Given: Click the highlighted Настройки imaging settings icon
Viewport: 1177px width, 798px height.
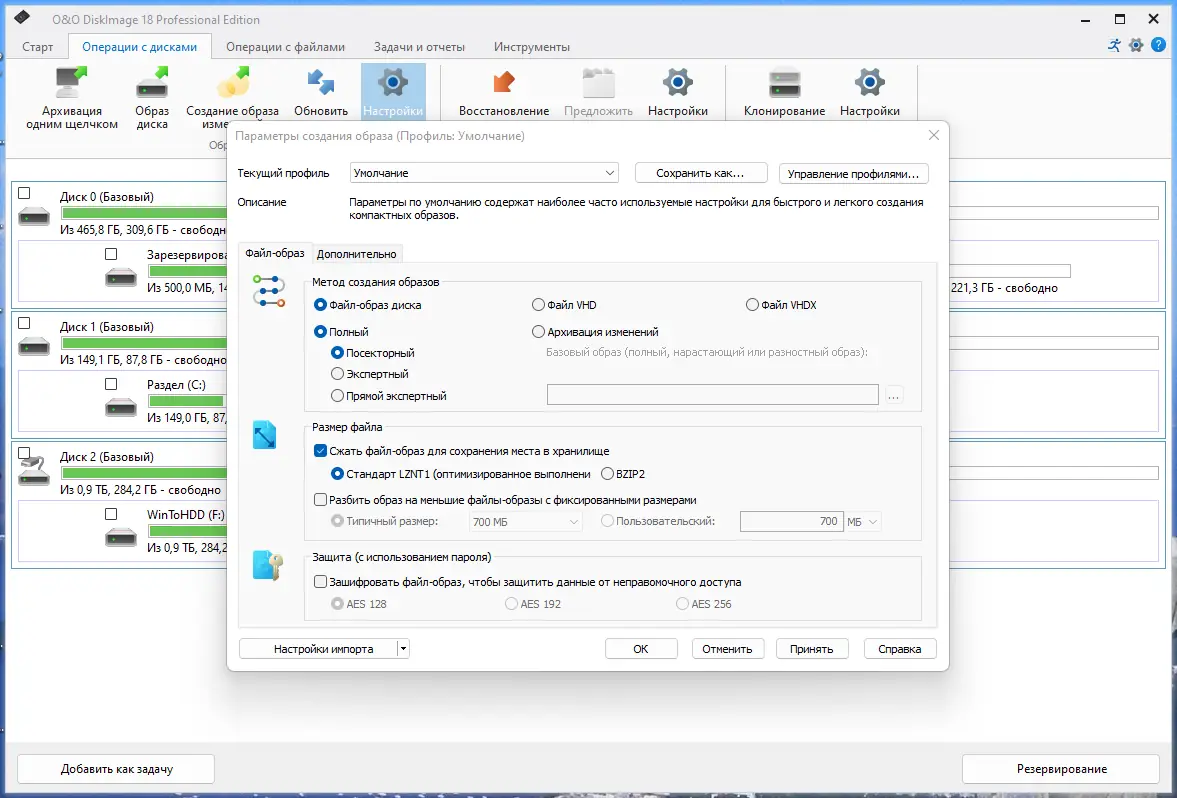Looking at the screenshot, I should tap(393, 83).
